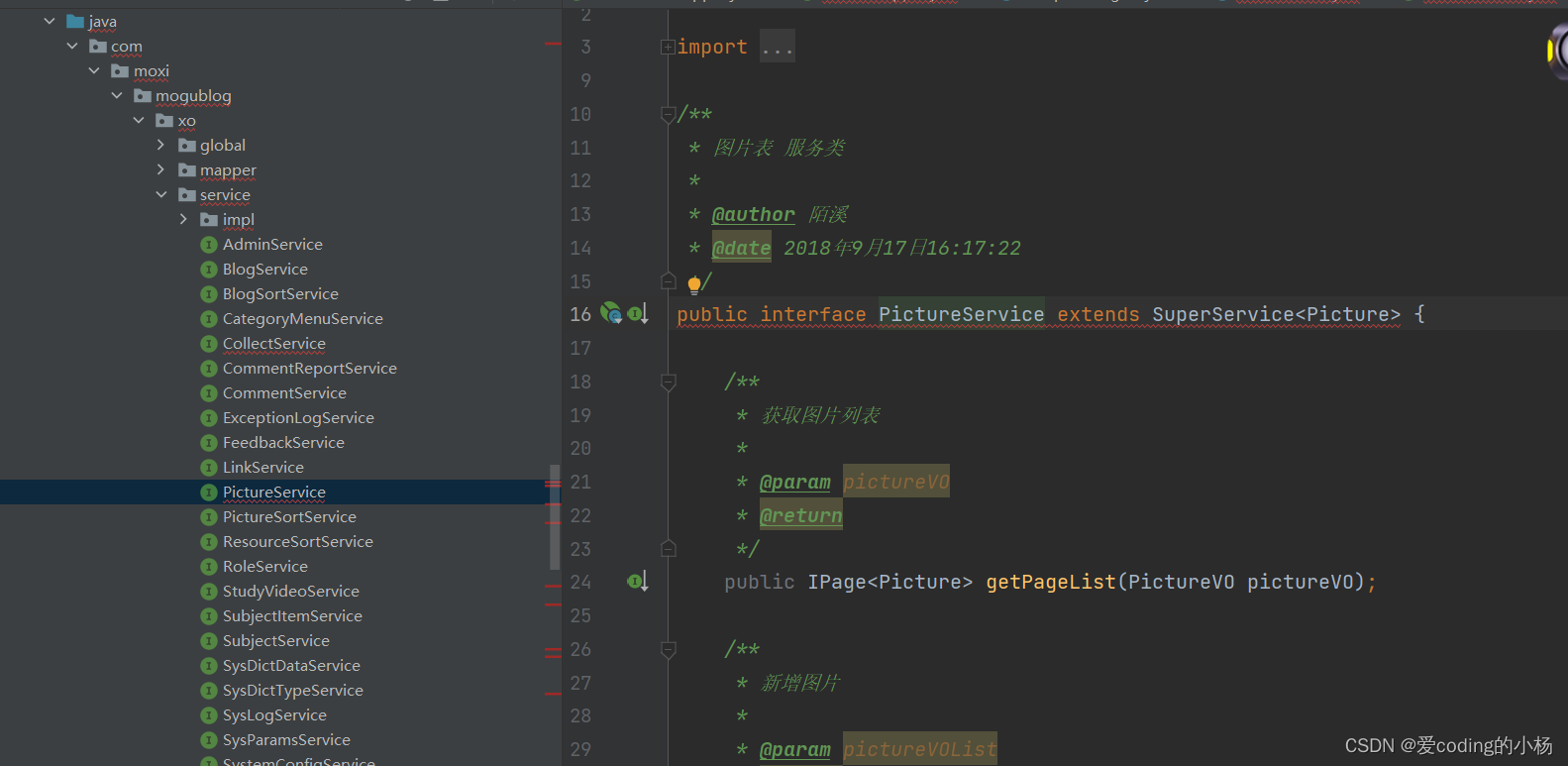
Task: Click the SuperService type in the declaration
Action: [x=1222, y=314]
